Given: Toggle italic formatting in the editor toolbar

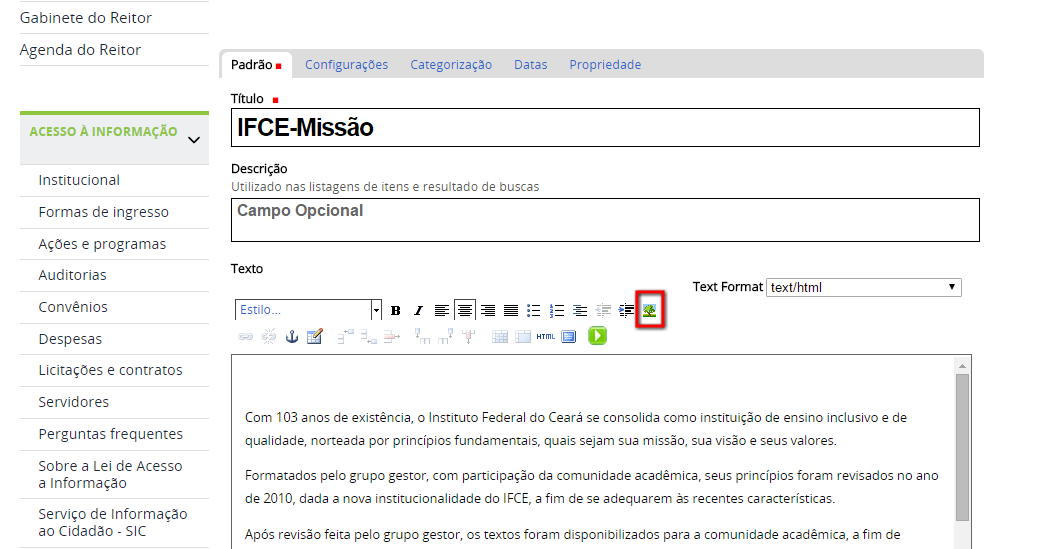Looking at the screenshot, I should point(418,310).
